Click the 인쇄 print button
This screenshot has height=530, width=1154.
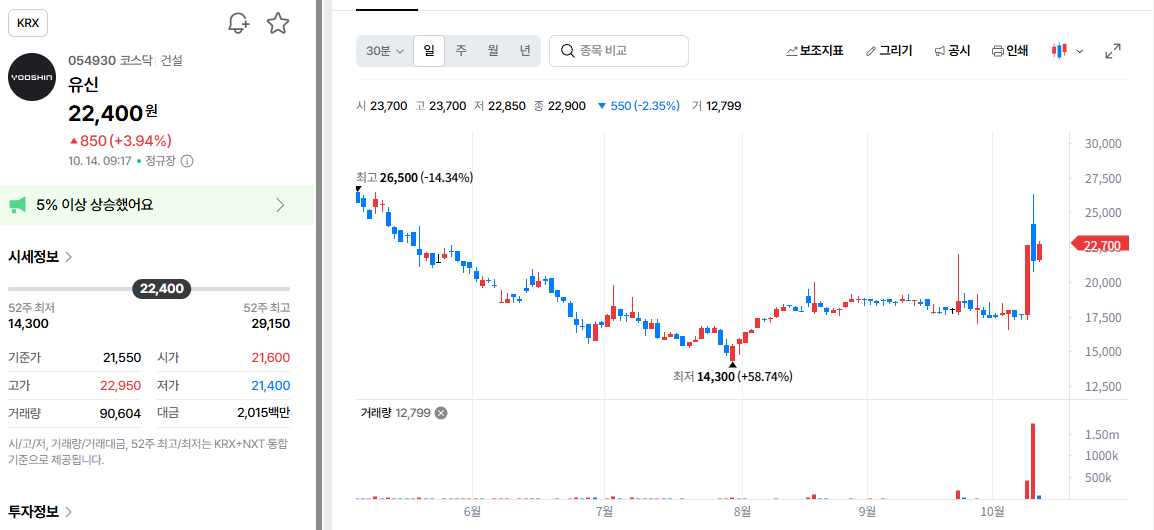point(1010,51)
